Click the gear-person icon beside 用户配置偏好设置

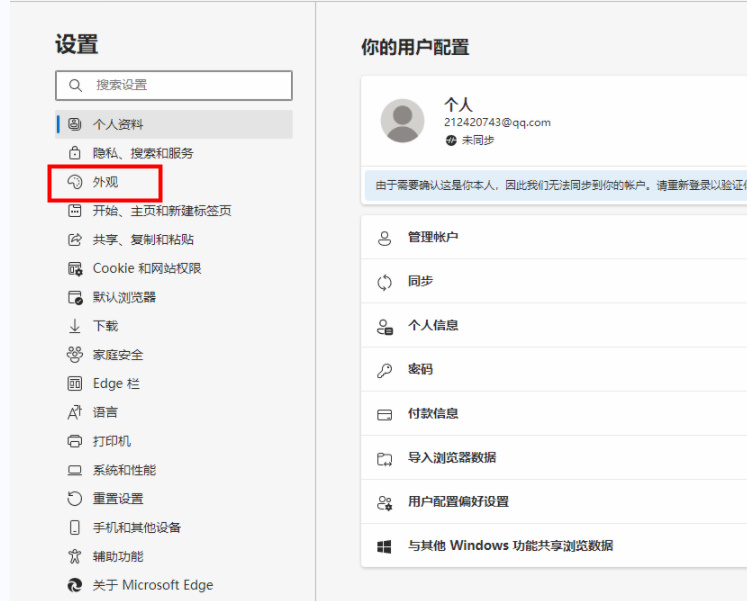[384, 503]
